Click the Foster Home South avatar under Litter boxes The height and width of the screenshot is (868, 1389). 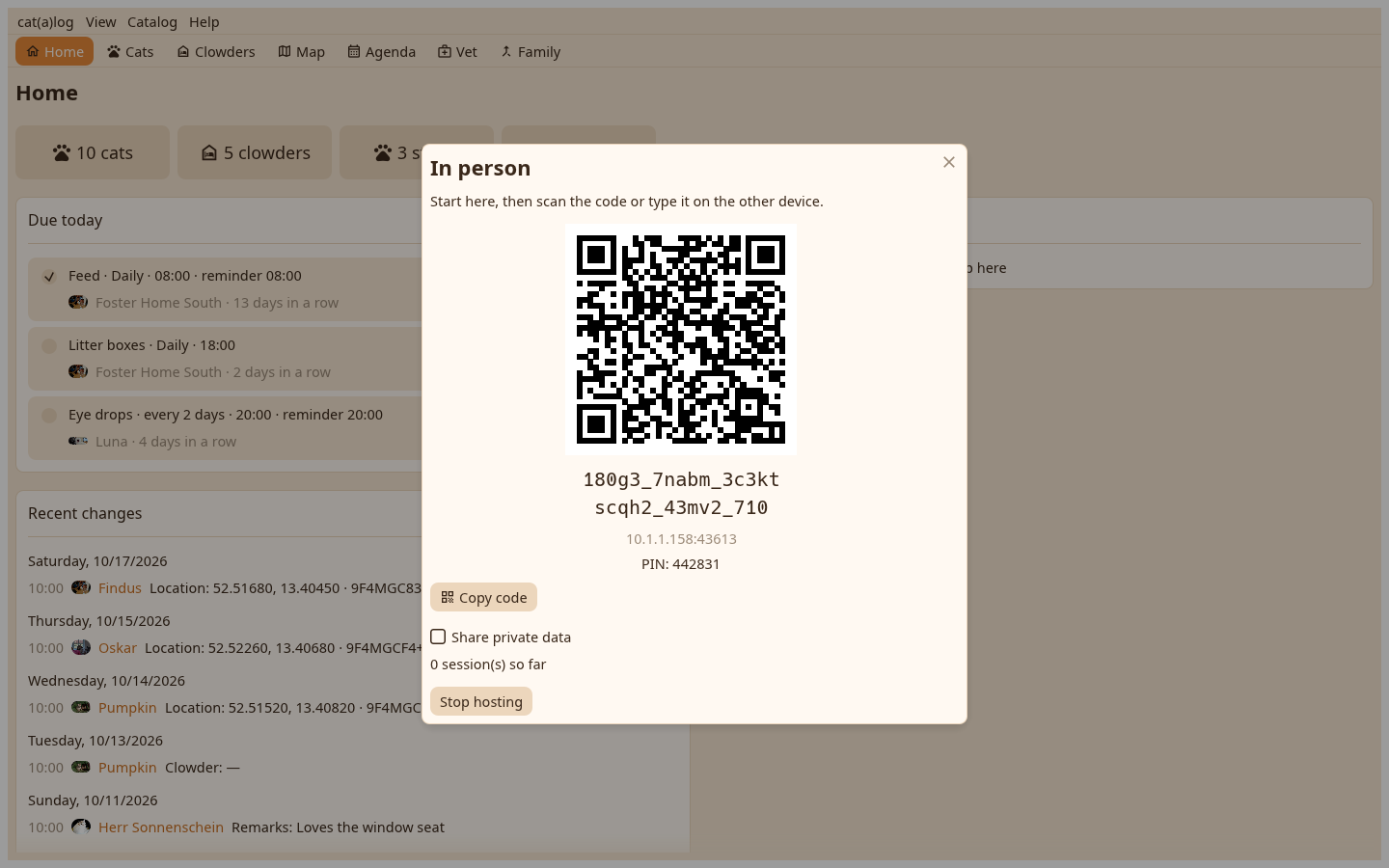pyautogui.click(x=78, y=371)
